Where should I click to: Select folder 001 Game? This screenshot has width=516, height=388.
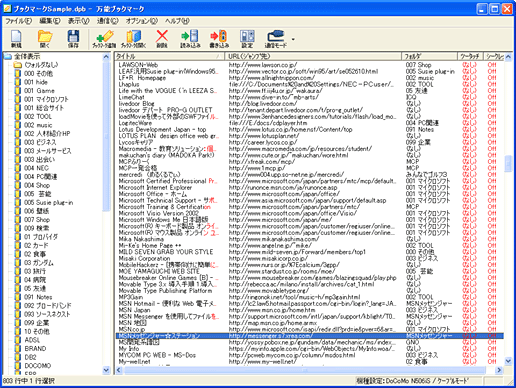pyautogui.click(x=39, y=91)
